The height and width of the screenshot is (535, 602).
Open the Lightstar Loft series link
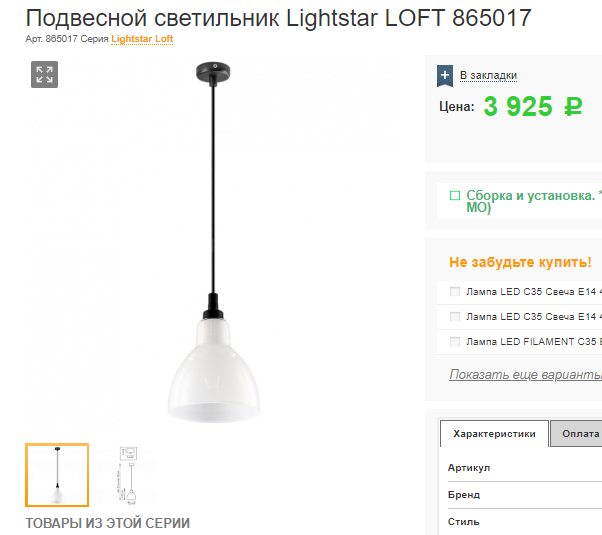coord(142,39)
